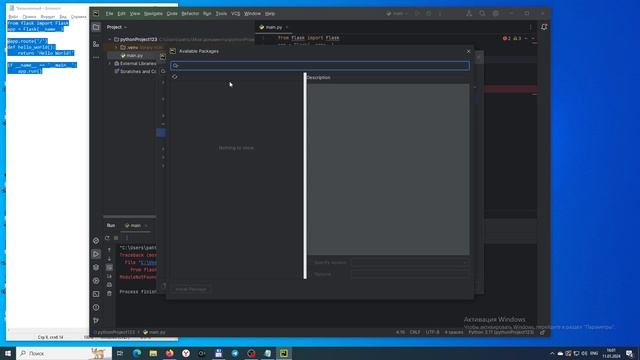
Task: Open the Run tool window sidebar icon
Action: tap(96, 254)
